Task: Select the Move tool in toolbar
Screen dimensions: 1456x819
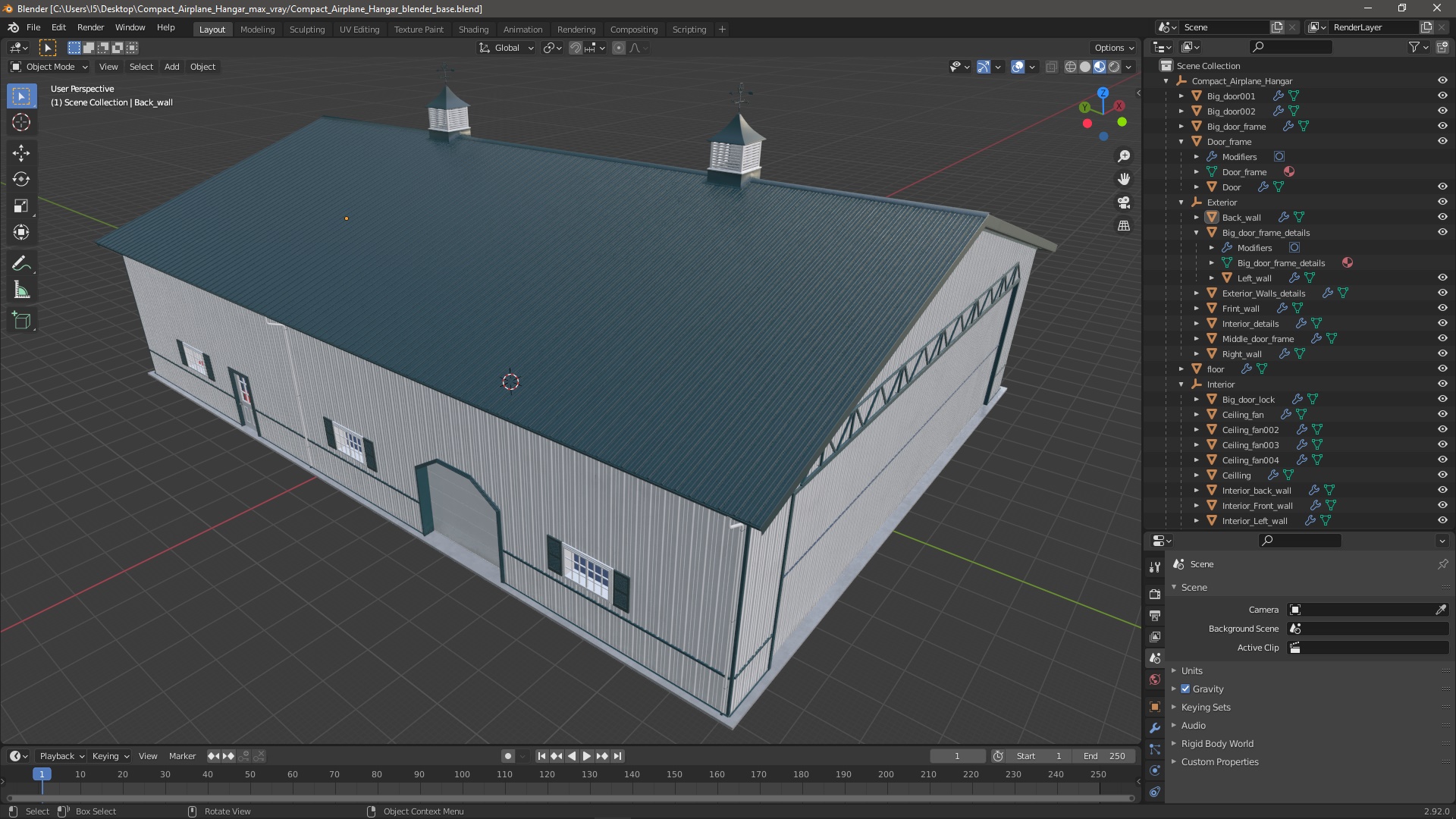Action: click(22, 151)
